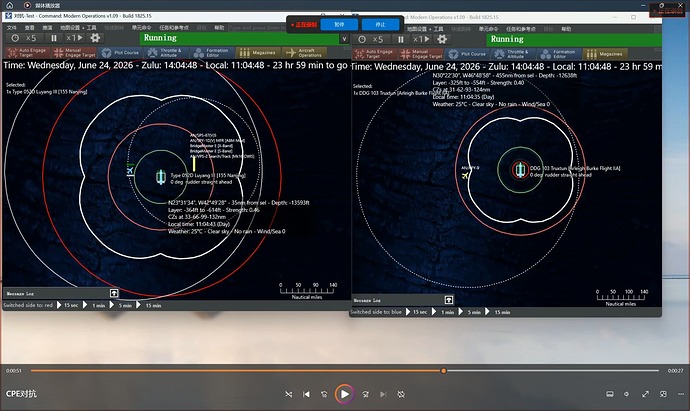
Task: Toggle the repeat mode icon
Action: click(401, 394)
